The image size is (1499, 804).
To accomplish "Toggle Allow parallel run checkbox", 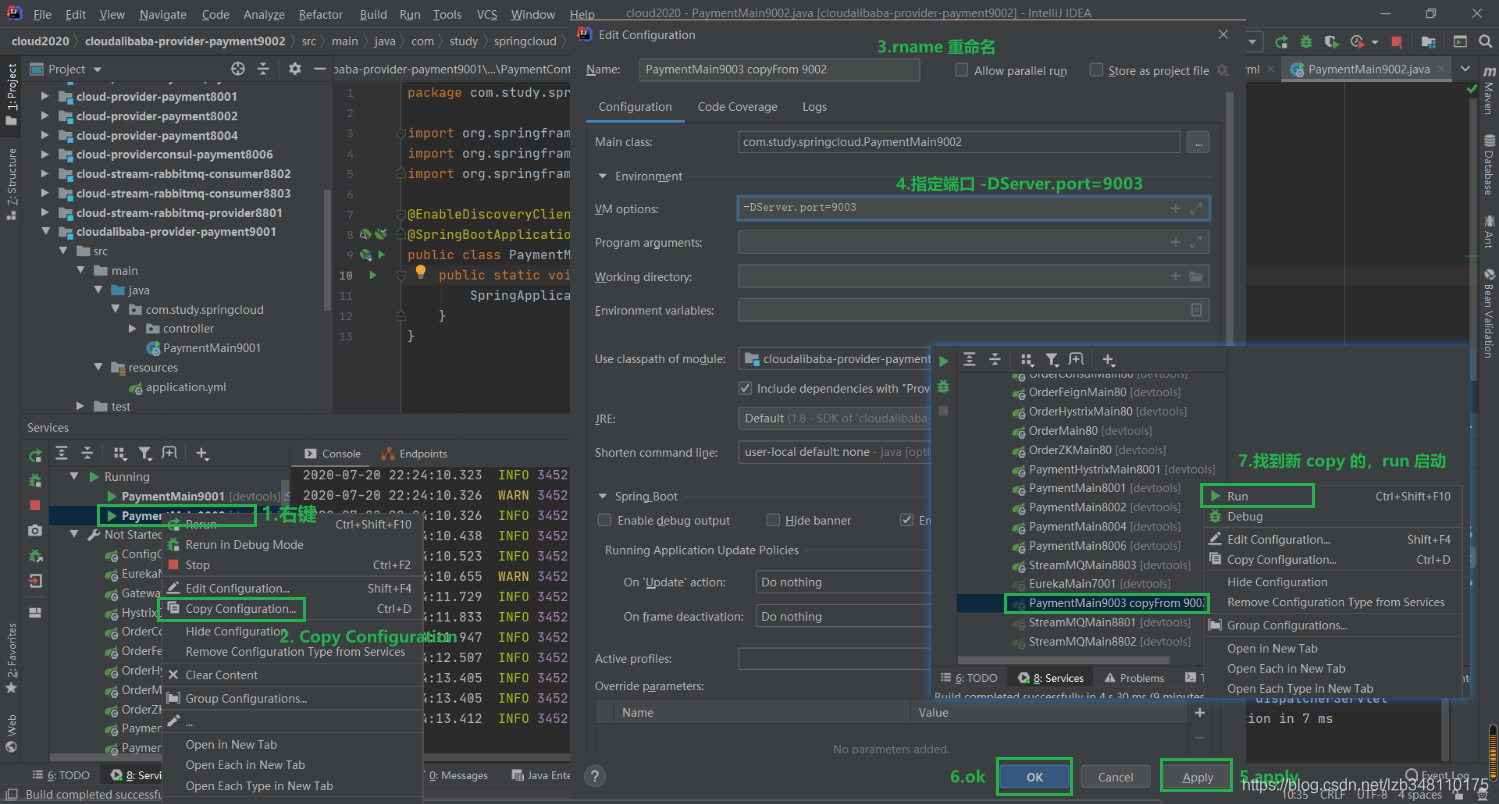I will [x=962, y=70].
